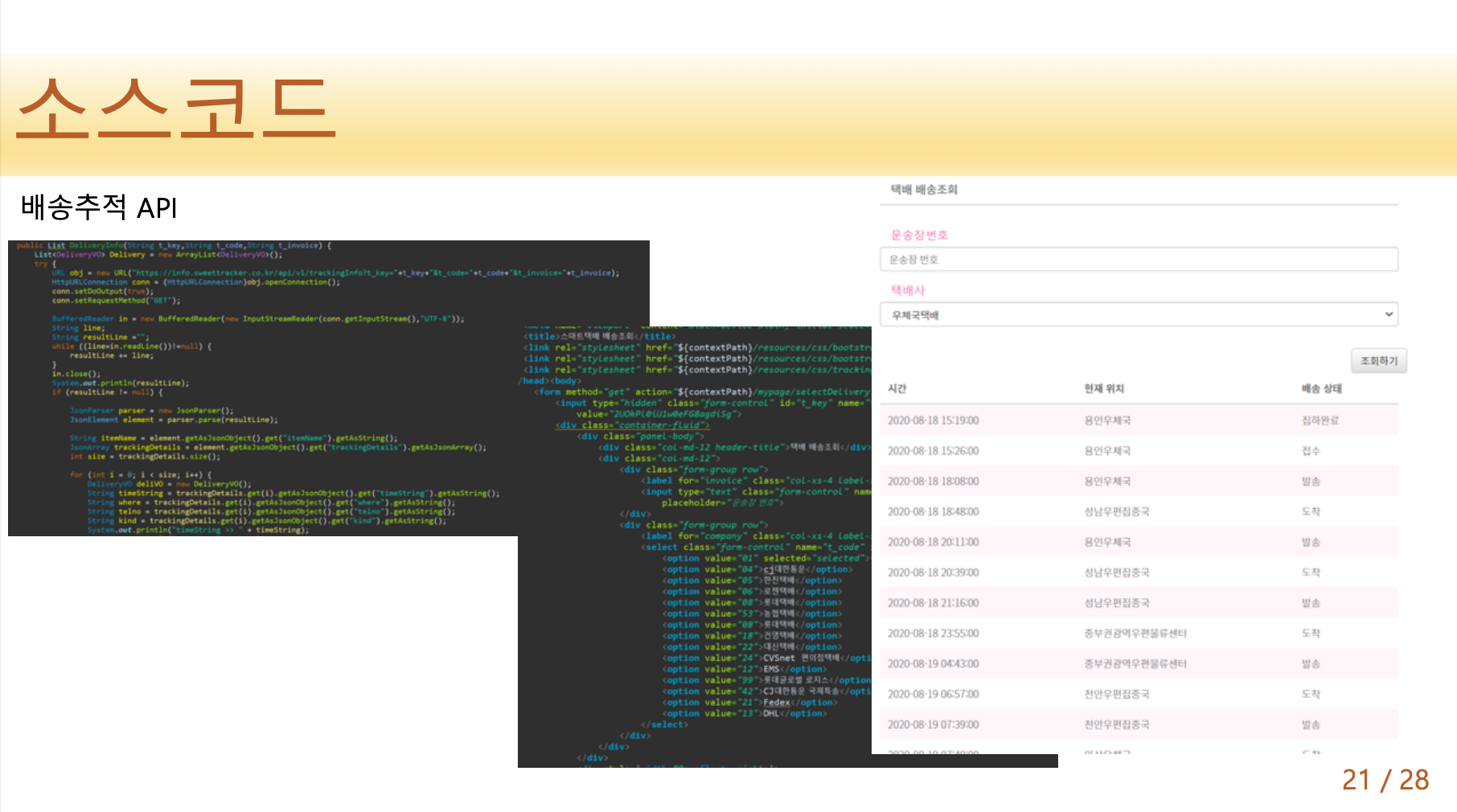Click 중부권광역우편물류센터 in the 23:55:00 row
The height and width of the screenshot is (812, 1457).
point(1135,634)
